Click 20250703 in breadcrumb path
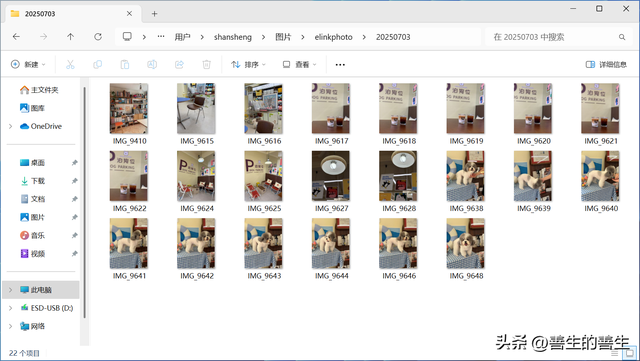 click(x=393, y=37)
